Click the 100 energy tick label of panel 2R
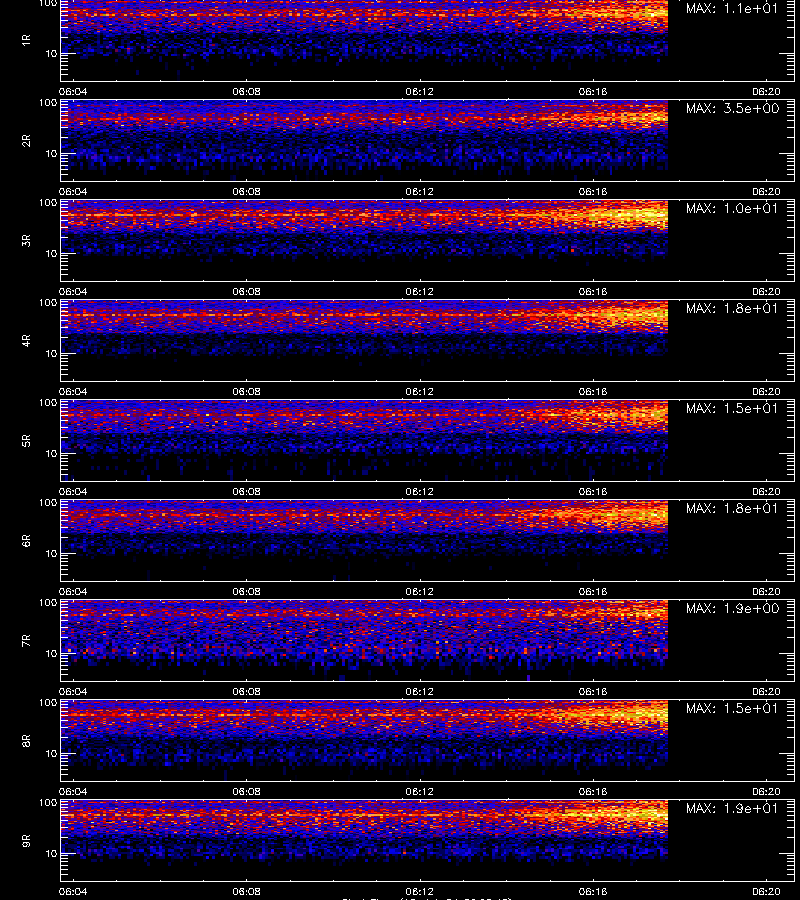The image size is (800, 900). 48,103
